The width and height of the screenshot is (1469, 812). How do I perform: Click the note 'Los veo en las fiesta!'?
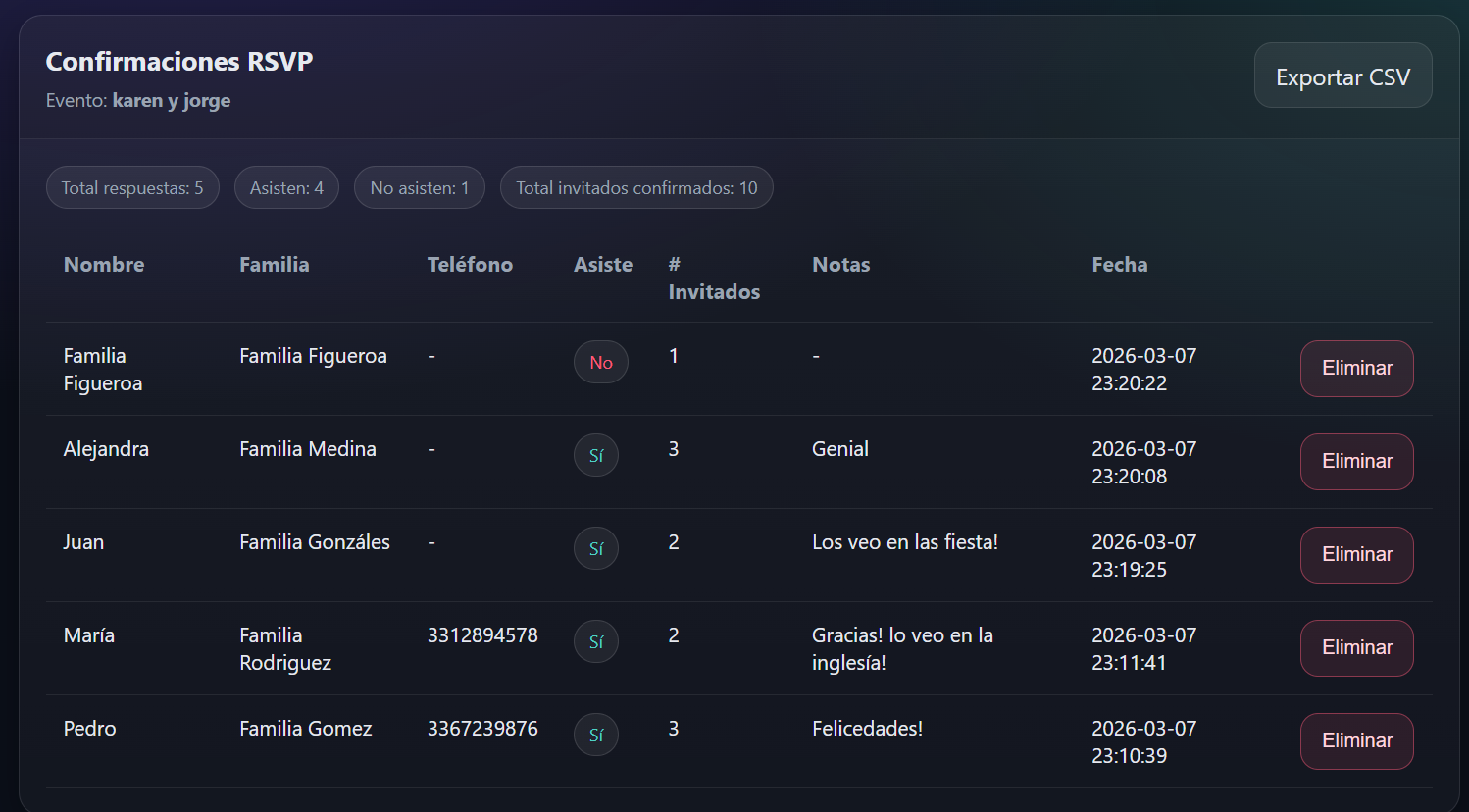(x=905, y=542)
